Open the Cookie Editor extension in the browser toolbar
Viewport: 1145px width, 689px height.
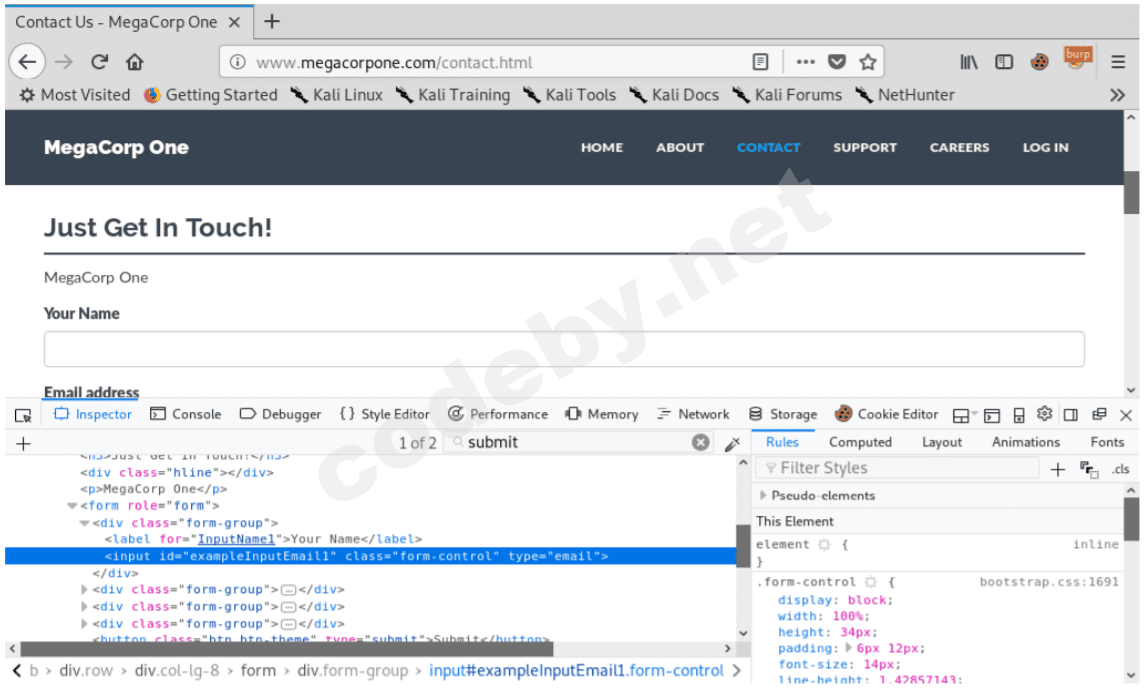tap(1039, 62)
